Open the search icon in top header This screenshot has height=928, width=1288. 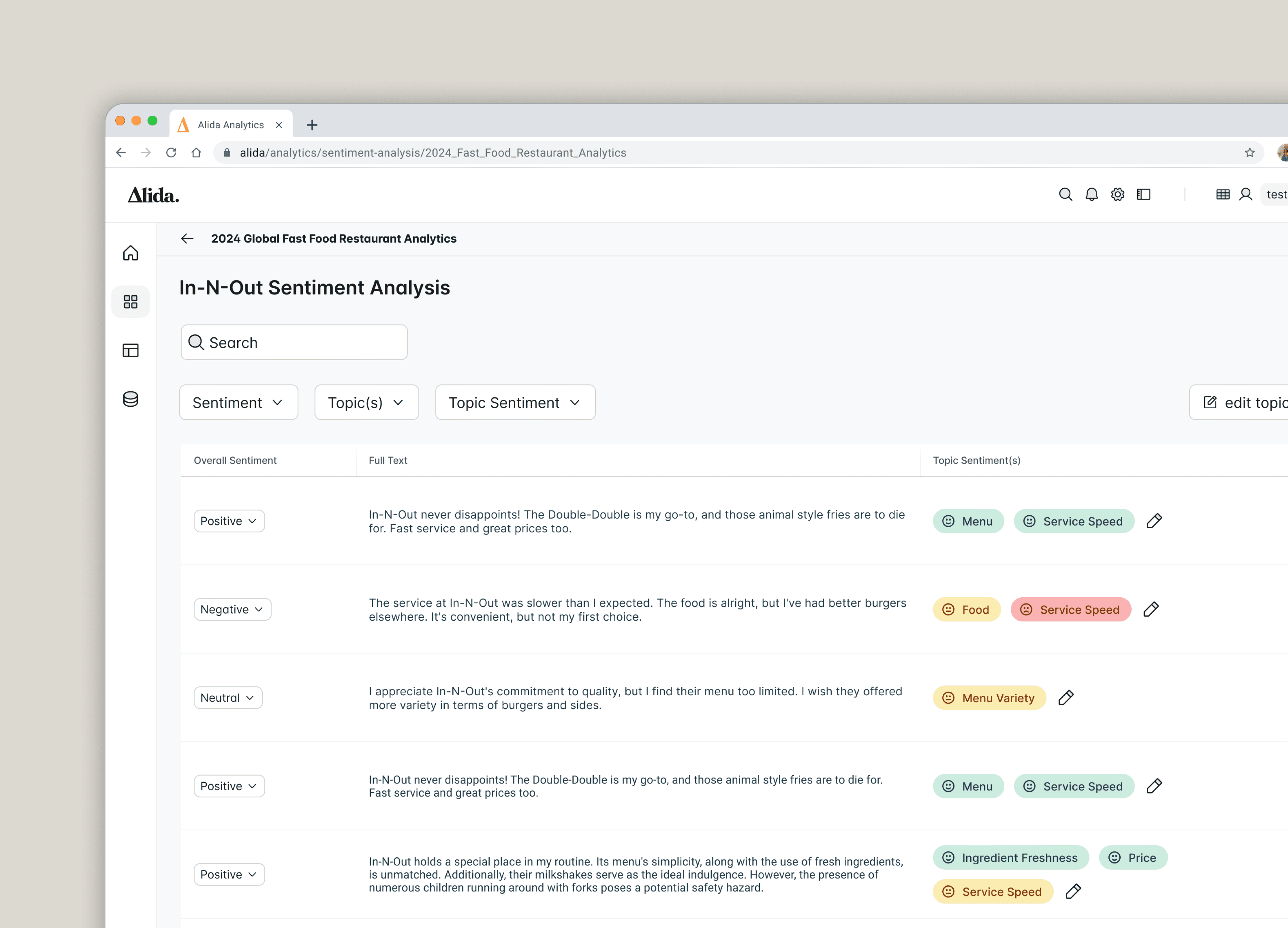point(1065,195)
